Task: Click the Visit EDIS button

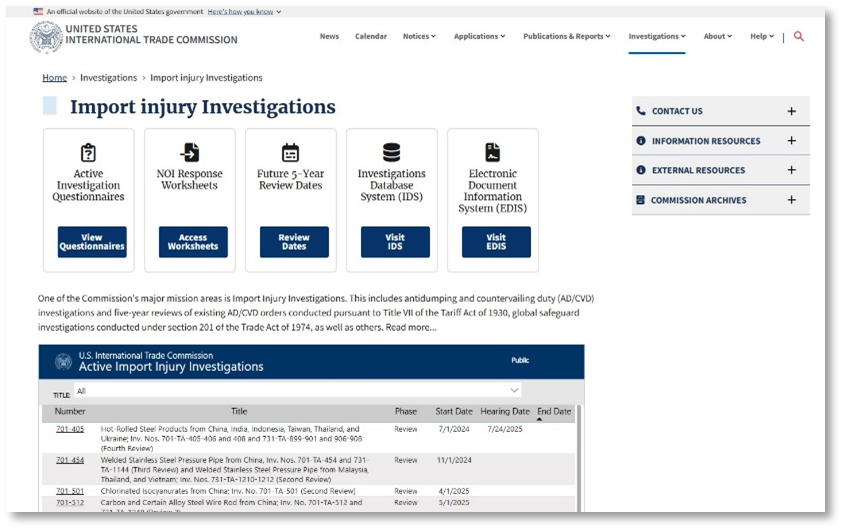Action: click(496, 242)
